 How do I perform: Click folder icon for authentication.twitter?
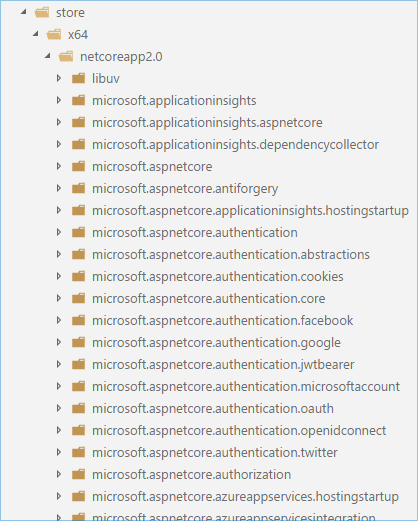coord(79,452)
